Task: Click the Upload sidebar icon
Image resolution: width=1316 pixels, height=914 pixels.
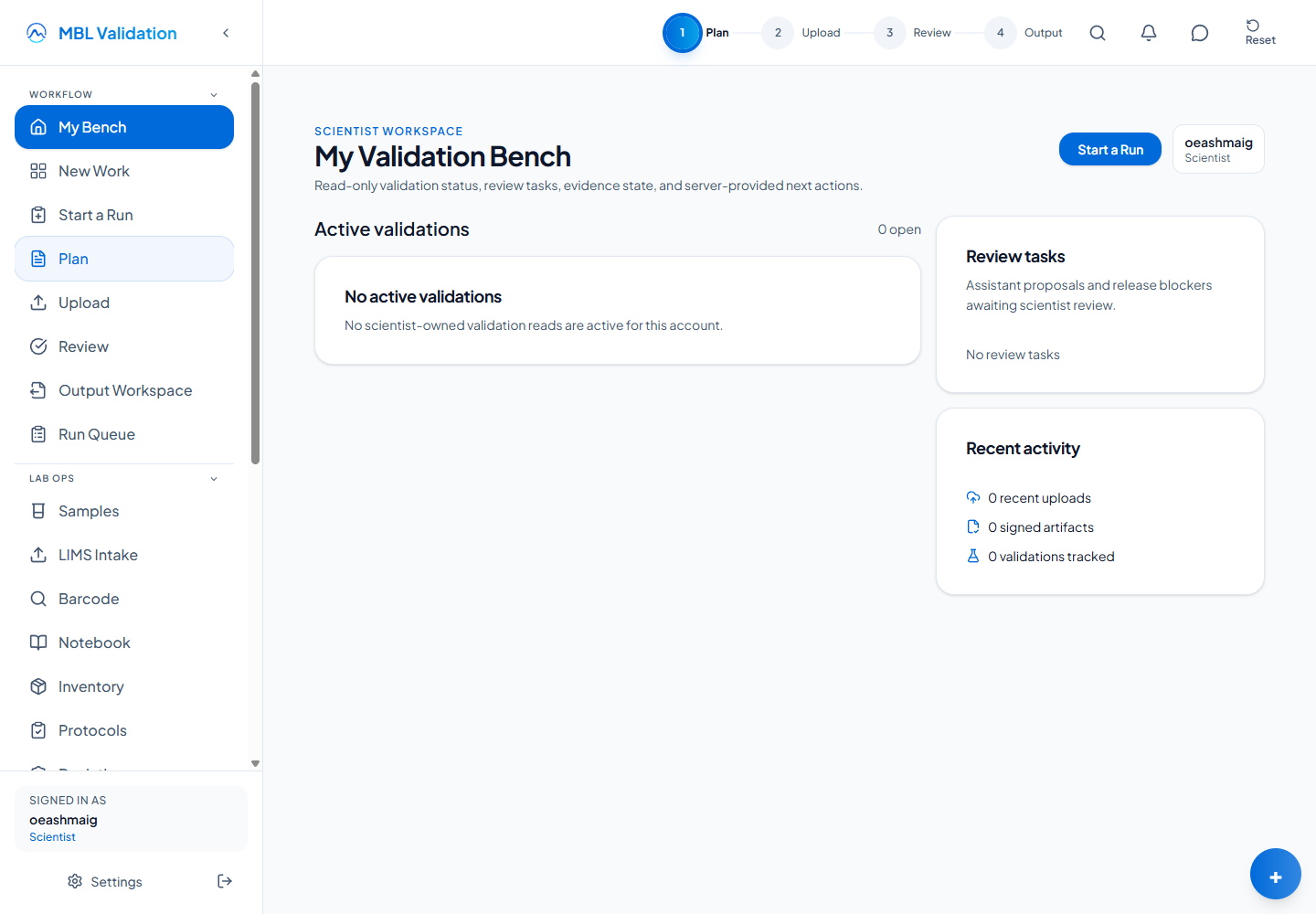Action: coord(38,303)
